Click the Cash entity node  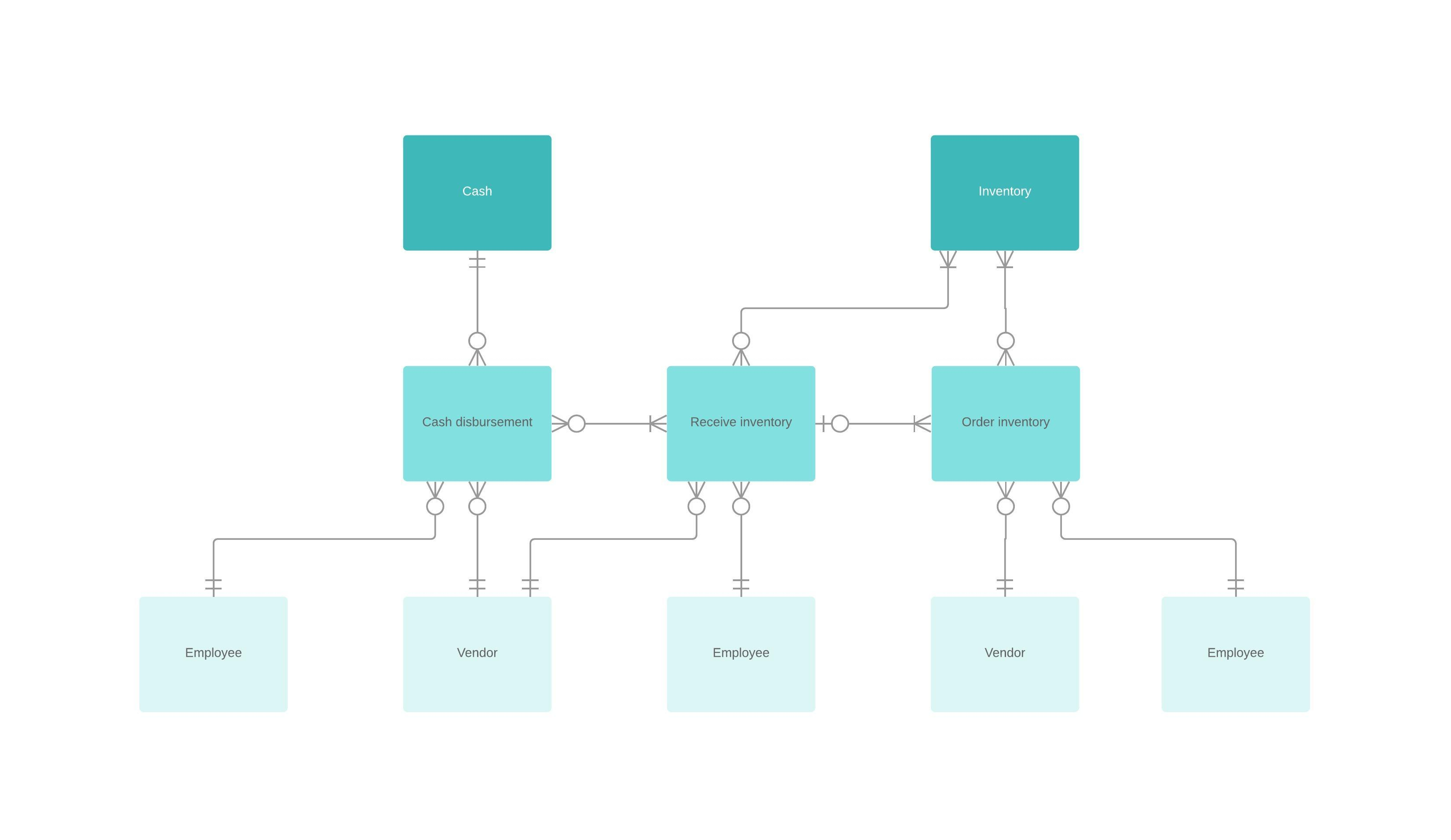click(478, 192)
